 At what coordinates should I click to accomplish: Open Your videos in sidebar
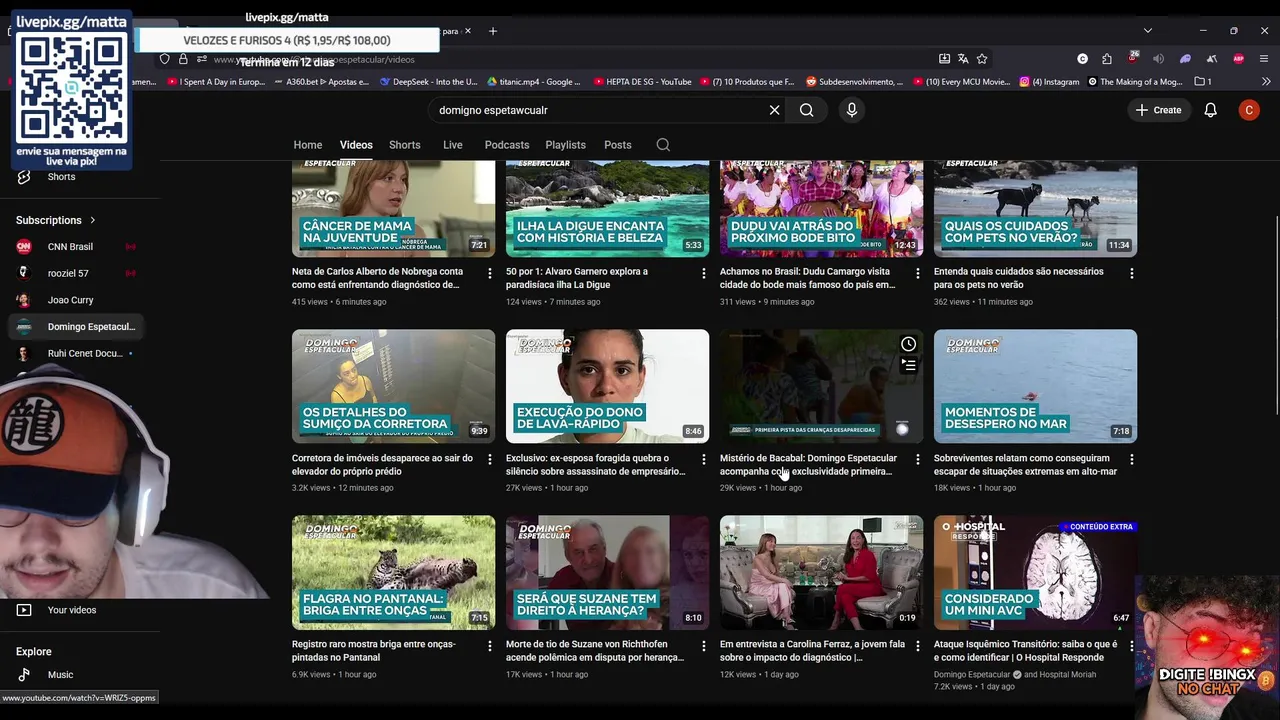tap(72, 610)
